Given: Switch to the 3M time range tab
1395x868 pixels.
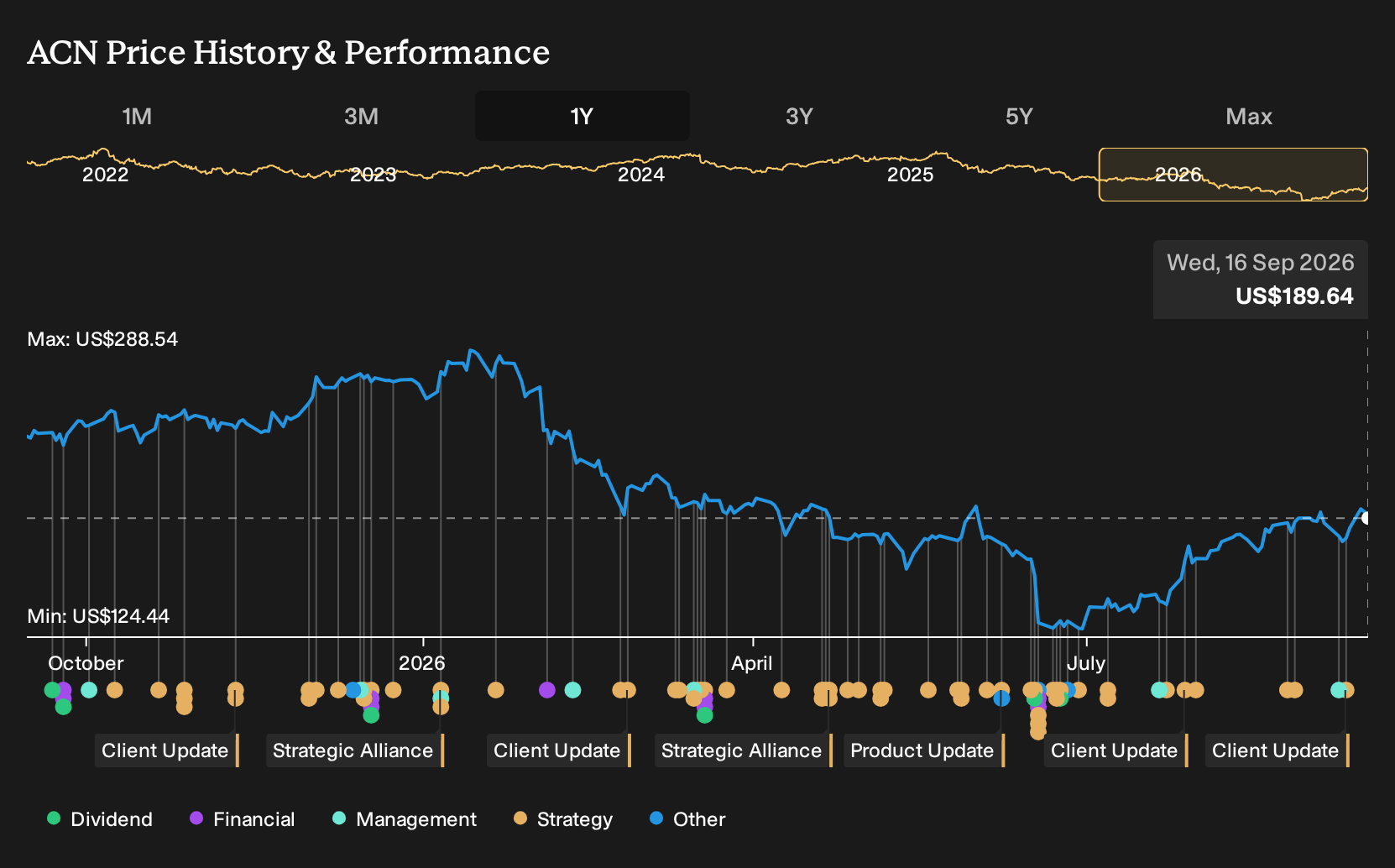Looking at the screenshot, I should click(361, 116).
